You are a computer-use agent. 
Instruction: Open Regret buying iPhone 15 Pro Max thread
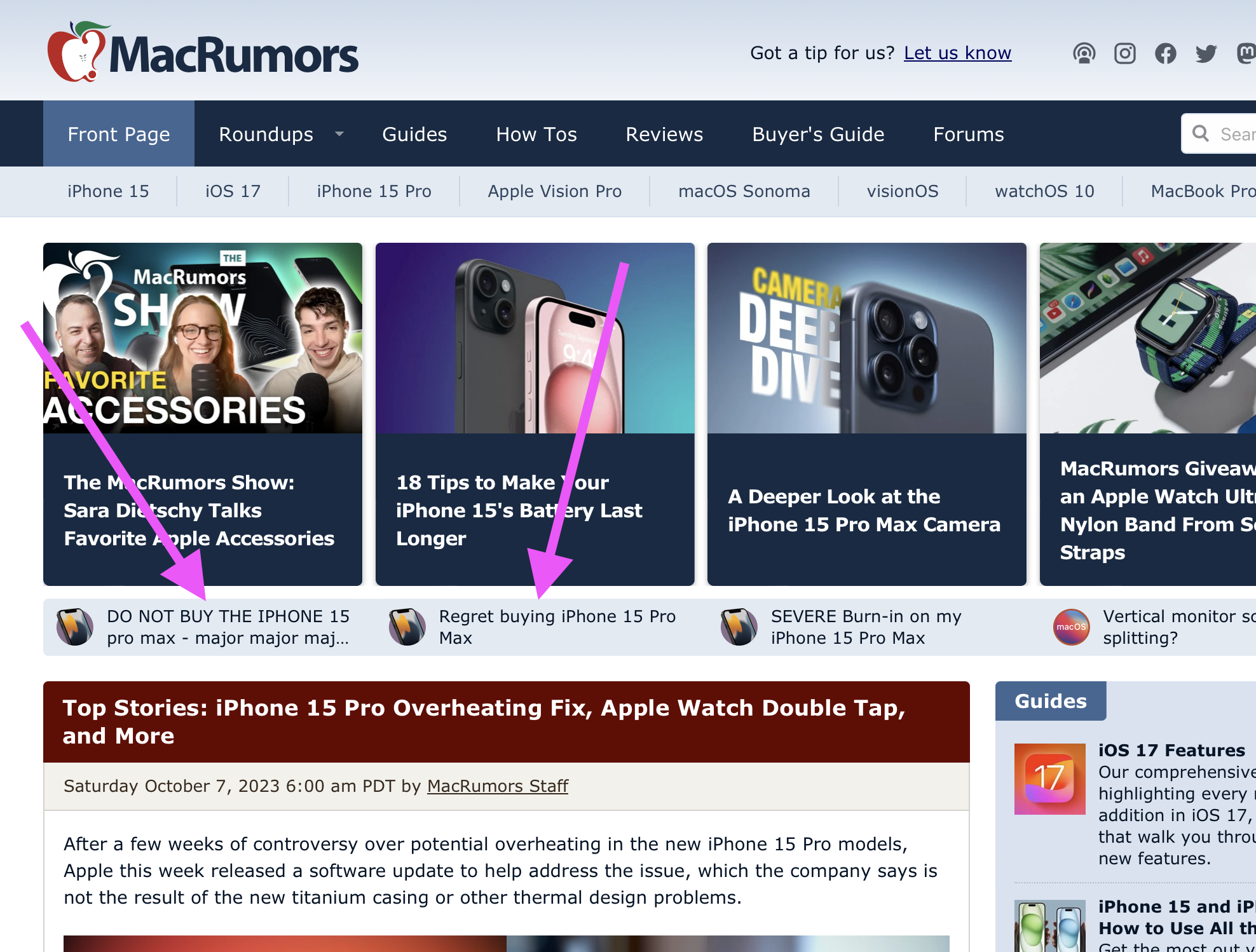click(557, 627)
